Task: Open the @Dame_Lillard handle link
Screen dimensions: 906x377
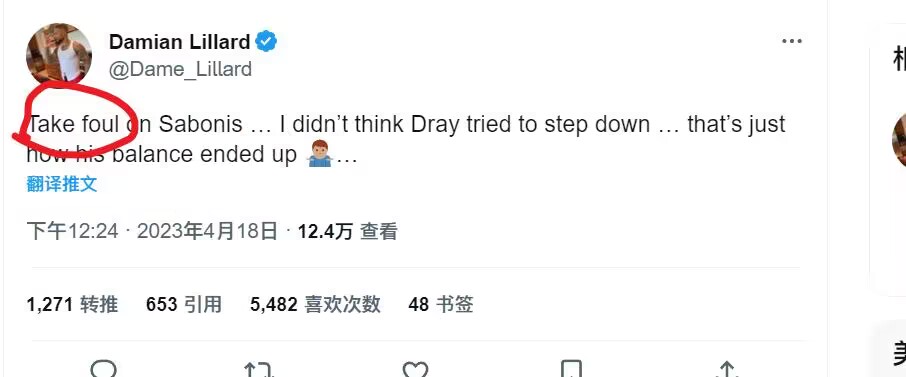Action: click(180, 69)
